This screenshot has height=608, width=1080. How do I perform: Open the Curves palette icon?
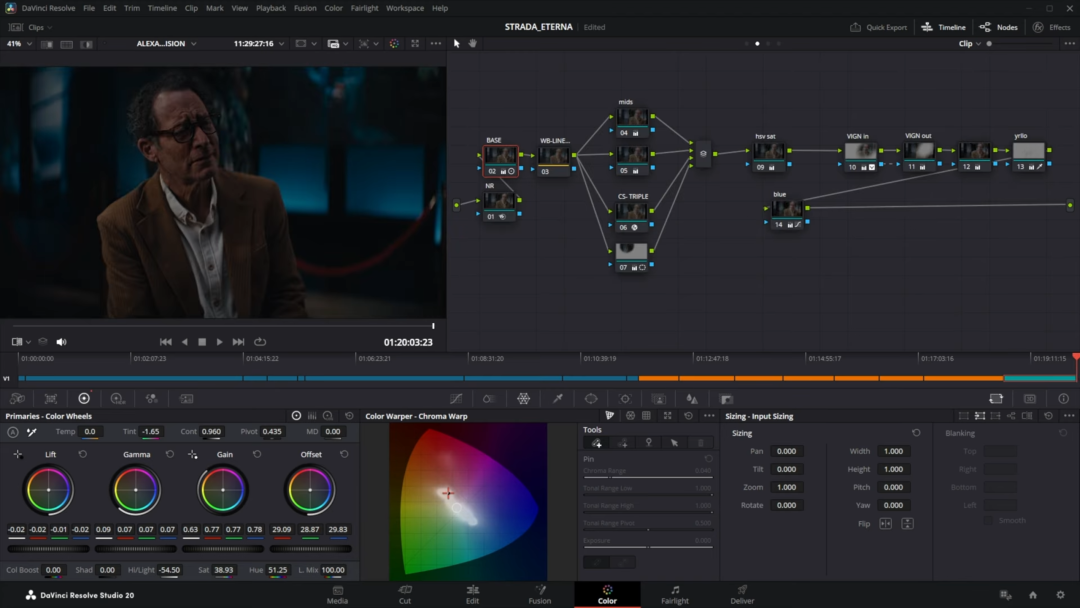[x=456, y=398]
